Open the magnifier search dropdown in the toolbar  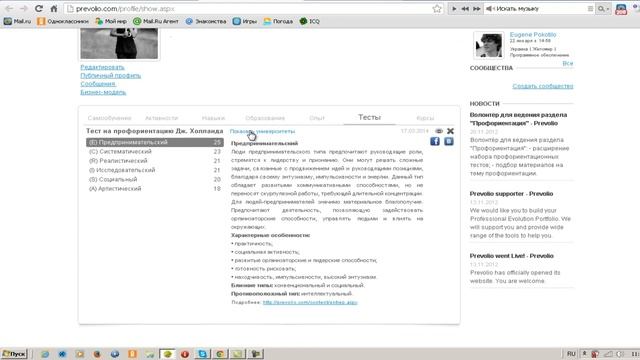click(x=603, y=9)
